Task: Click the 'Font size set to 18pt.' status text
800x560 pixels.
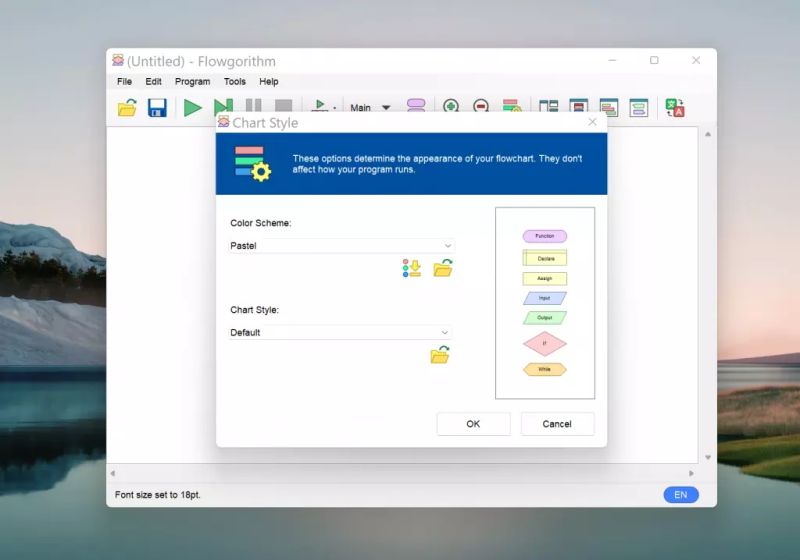Action: coord(158,495)
